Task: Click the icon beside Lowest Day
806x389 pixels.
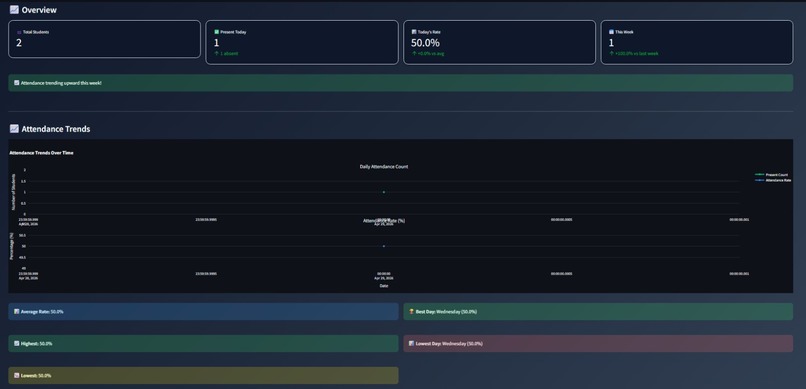Action: coord(412,343)
